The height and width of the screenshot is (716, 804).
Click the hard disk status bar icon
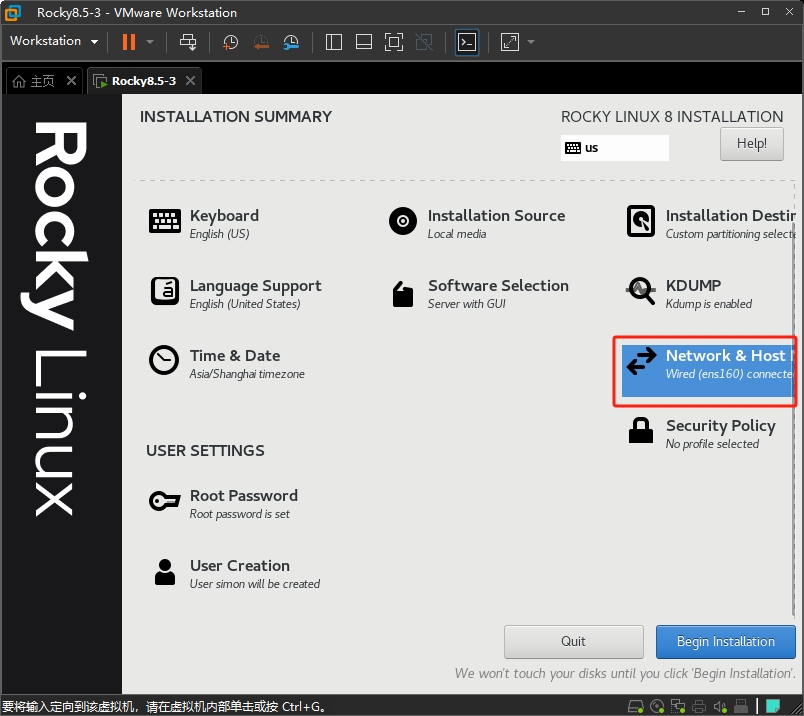point(636,707)
